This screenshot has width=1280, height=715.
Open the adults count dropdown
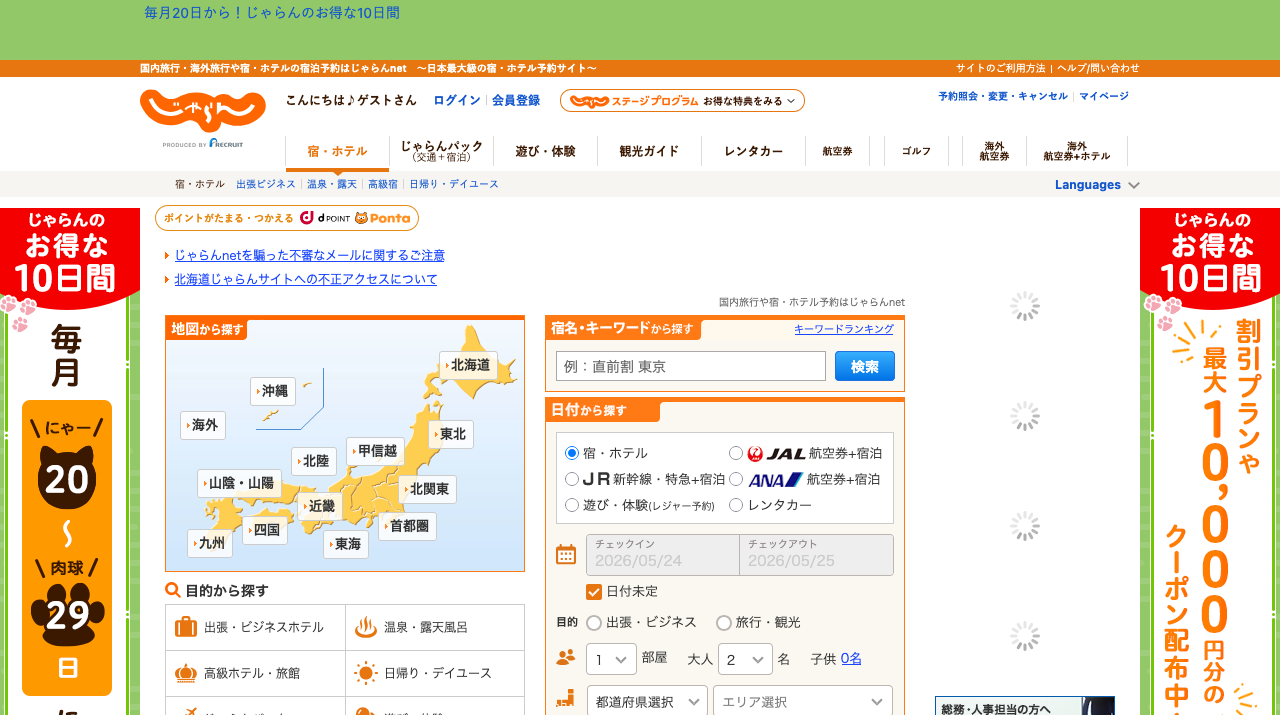(745, 659)
